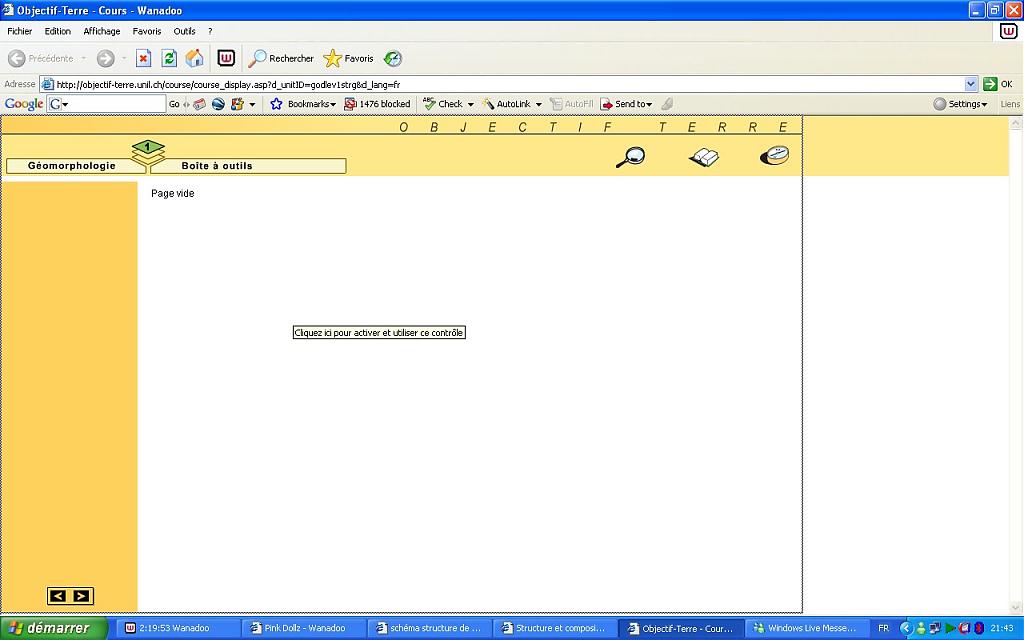The width and height of the screenshot is (1024, 640).
Task: Open the Affichage menu
Action: pos(102,31)
